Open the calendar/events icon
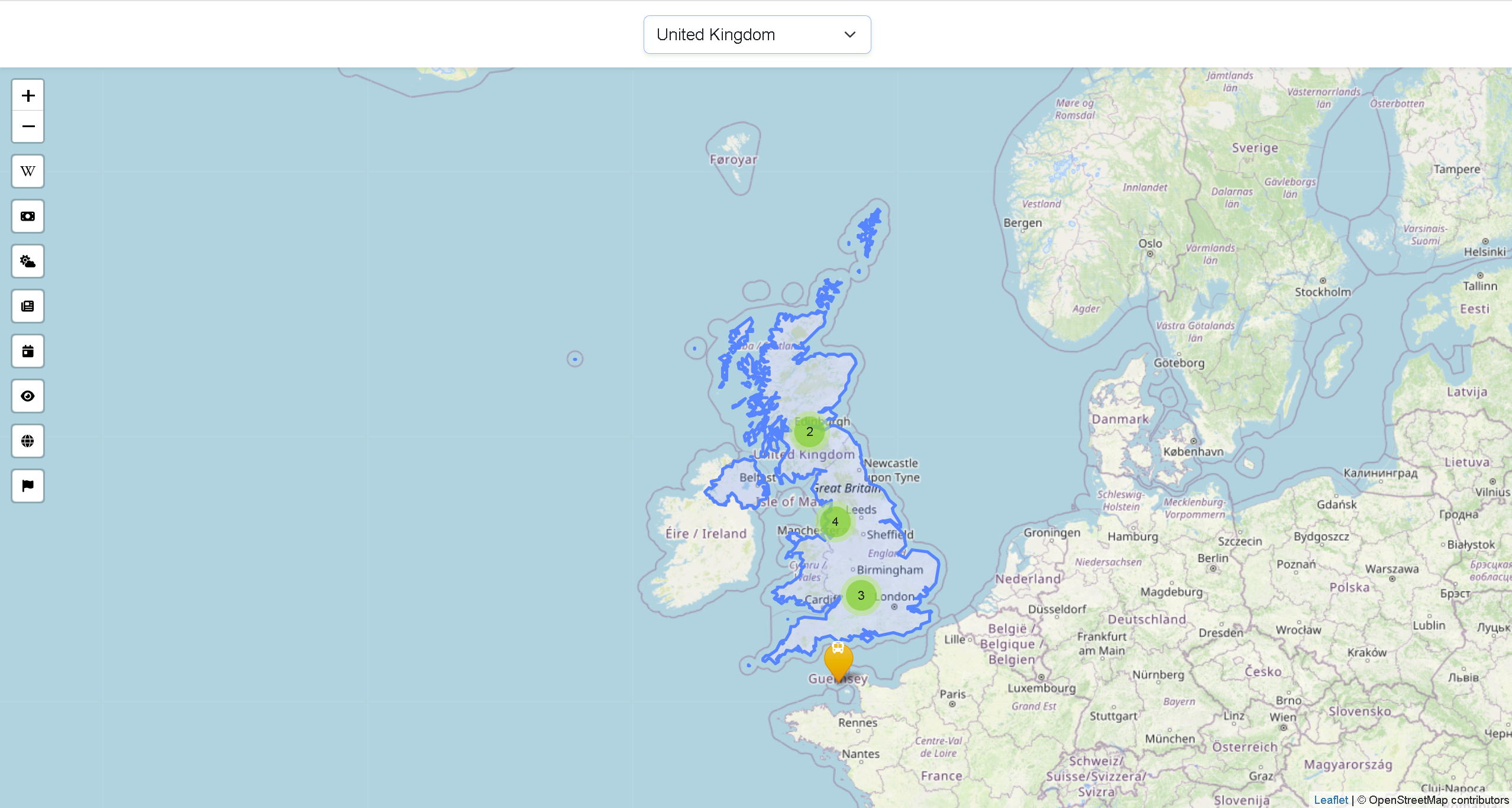Image resolution: width=1512 pixels, height=808 pixels. point(27,351)
